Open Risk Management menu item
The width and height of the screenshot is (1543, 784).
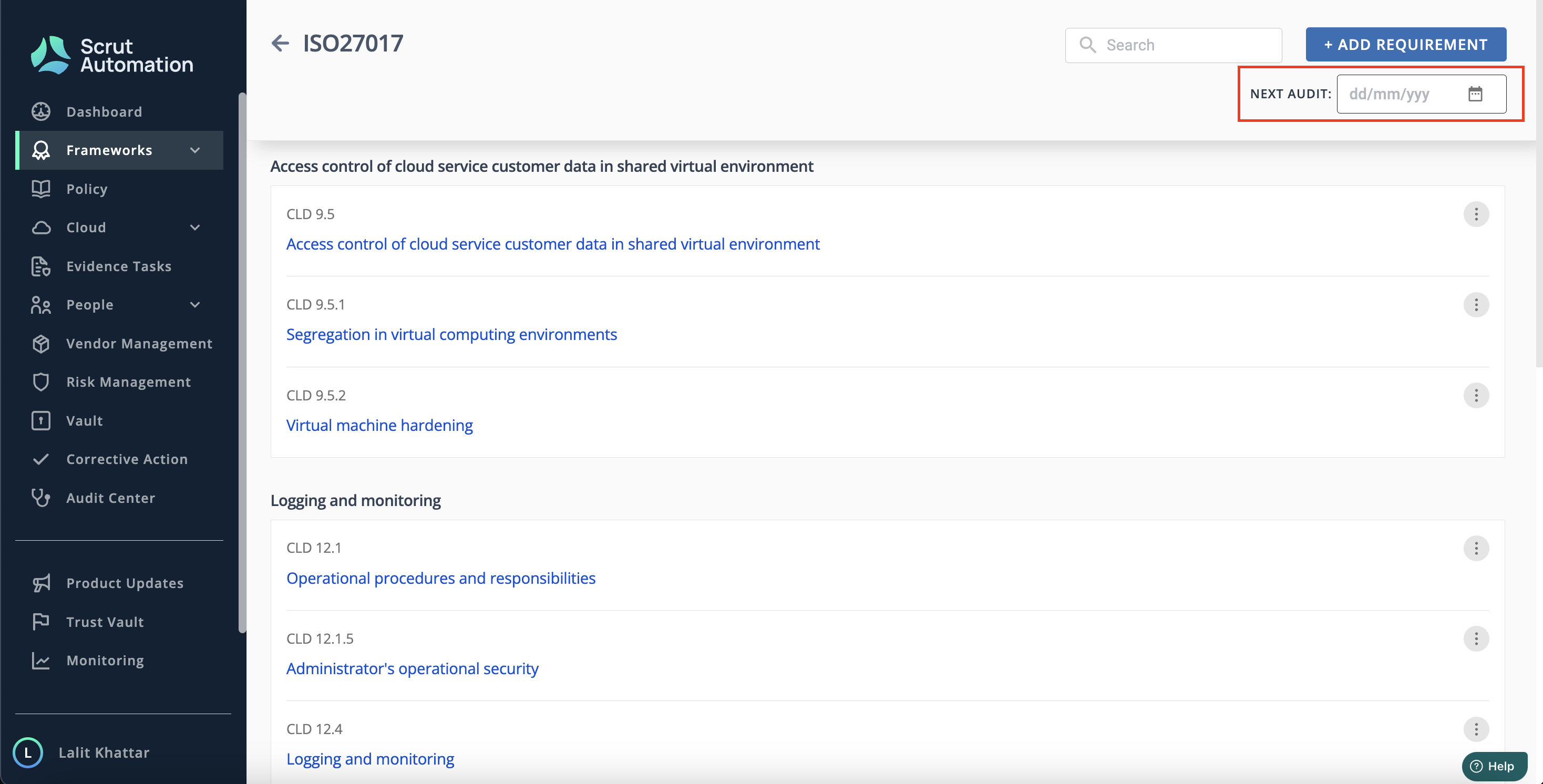click(x=119, y=382)
